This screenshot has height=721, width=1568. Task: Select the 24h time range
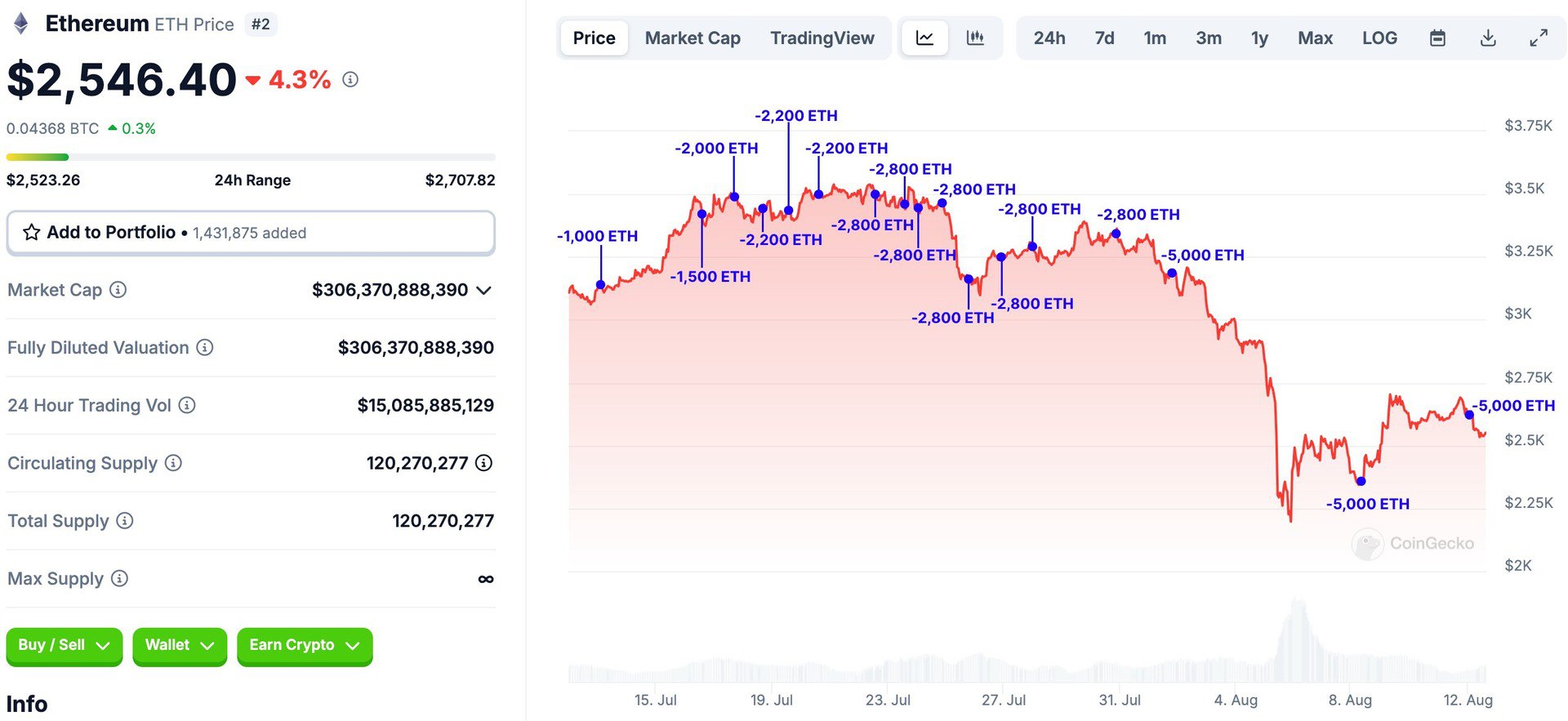click(x=1049, y=38)
